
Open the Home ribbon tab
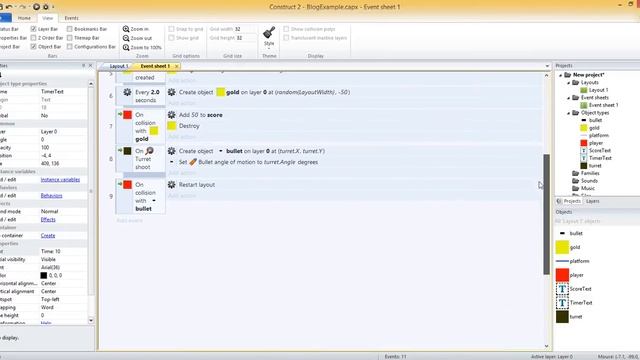click(x=24, y=18)
